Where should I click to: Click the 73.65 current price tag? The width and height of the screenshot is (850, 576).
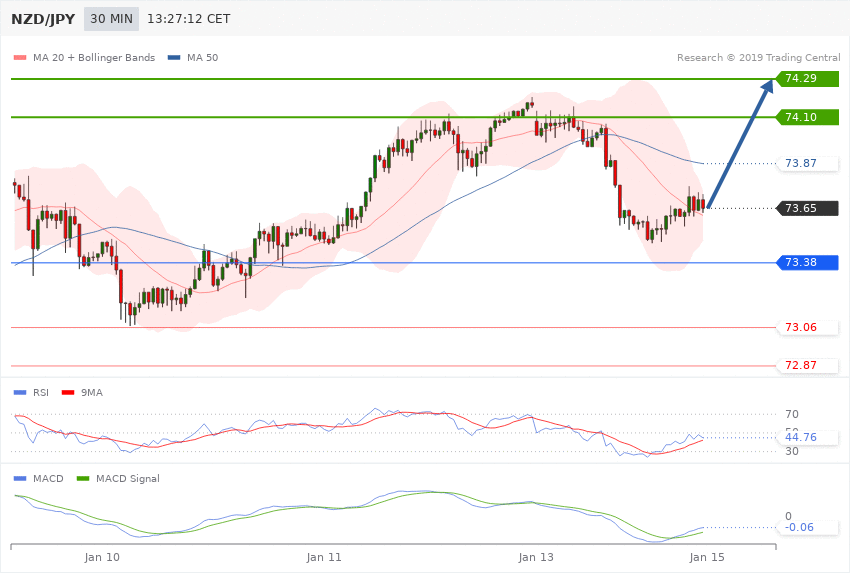808,208
